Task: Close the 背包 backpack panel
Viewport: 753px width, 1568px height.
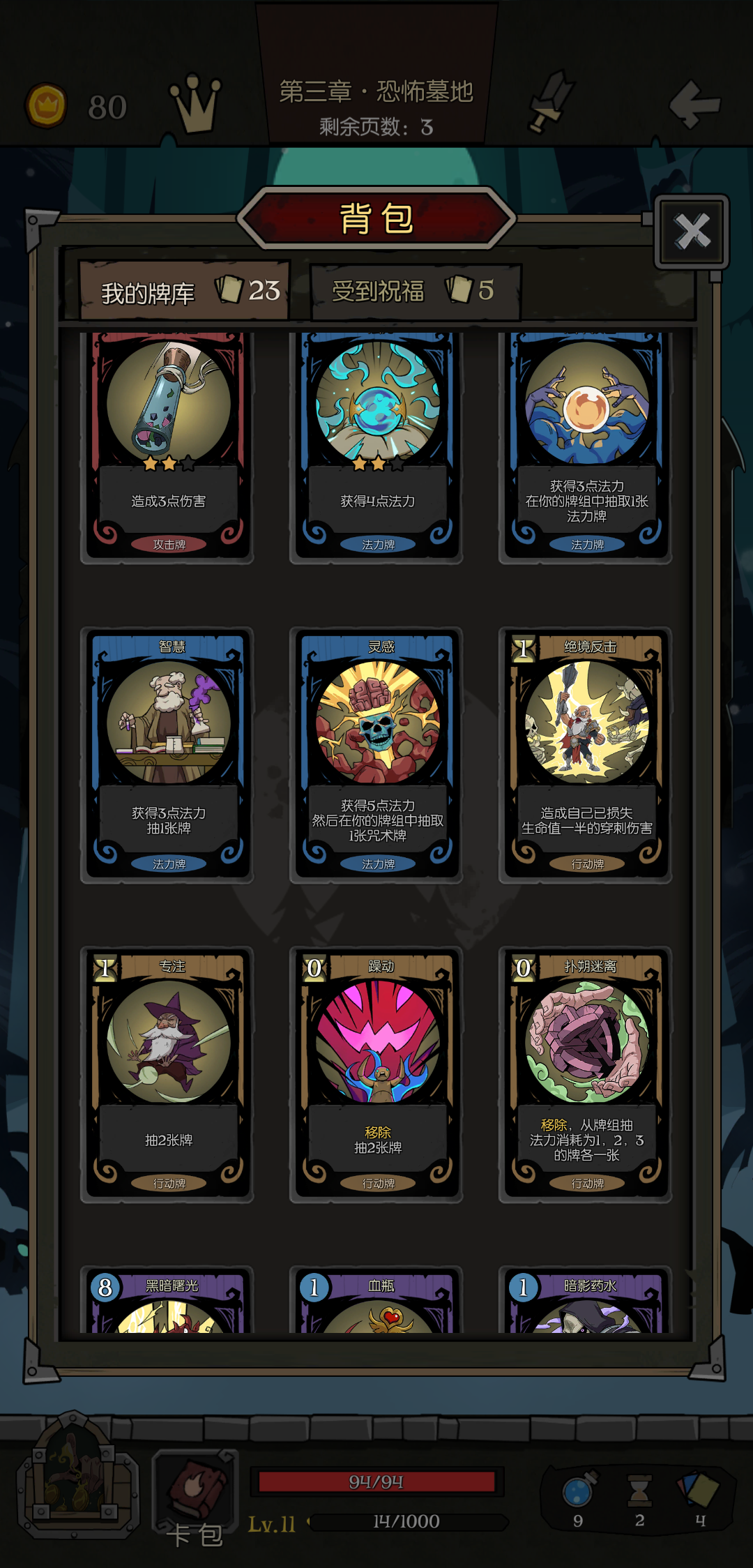Action: (x=692, y=232)
